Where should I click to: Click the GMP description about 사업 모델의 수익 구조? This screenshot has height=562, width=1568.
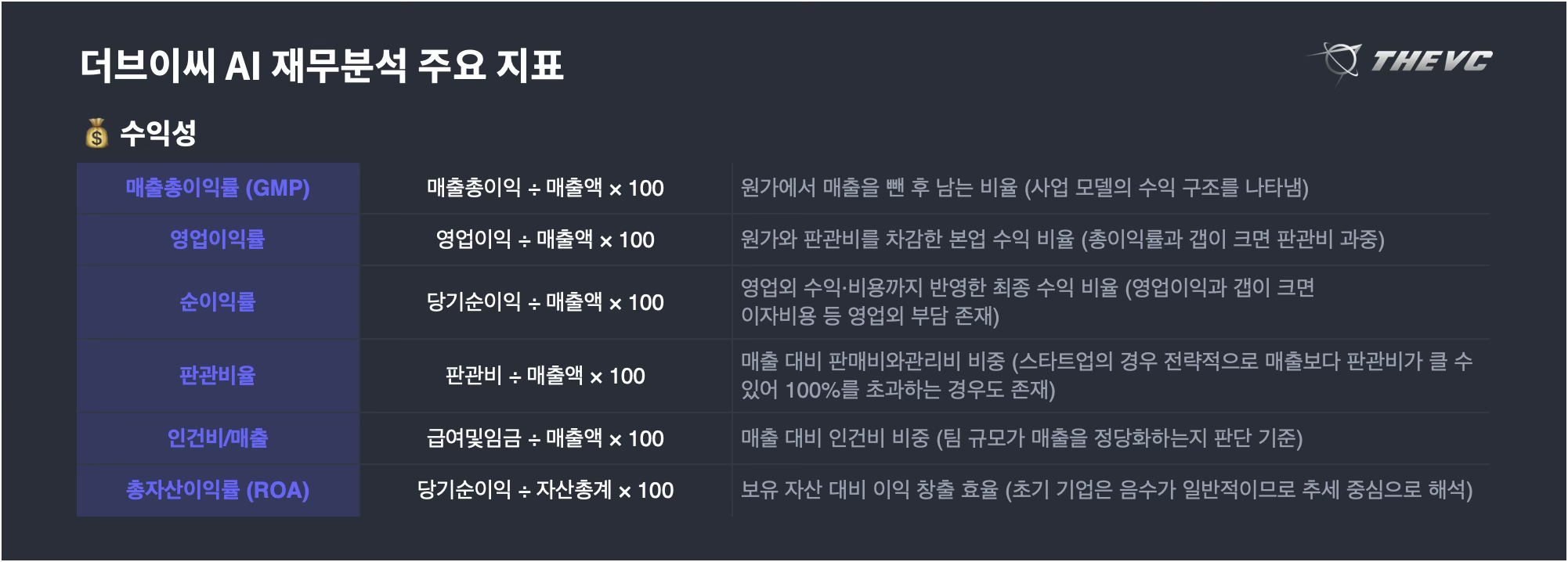pos(1024,188)
